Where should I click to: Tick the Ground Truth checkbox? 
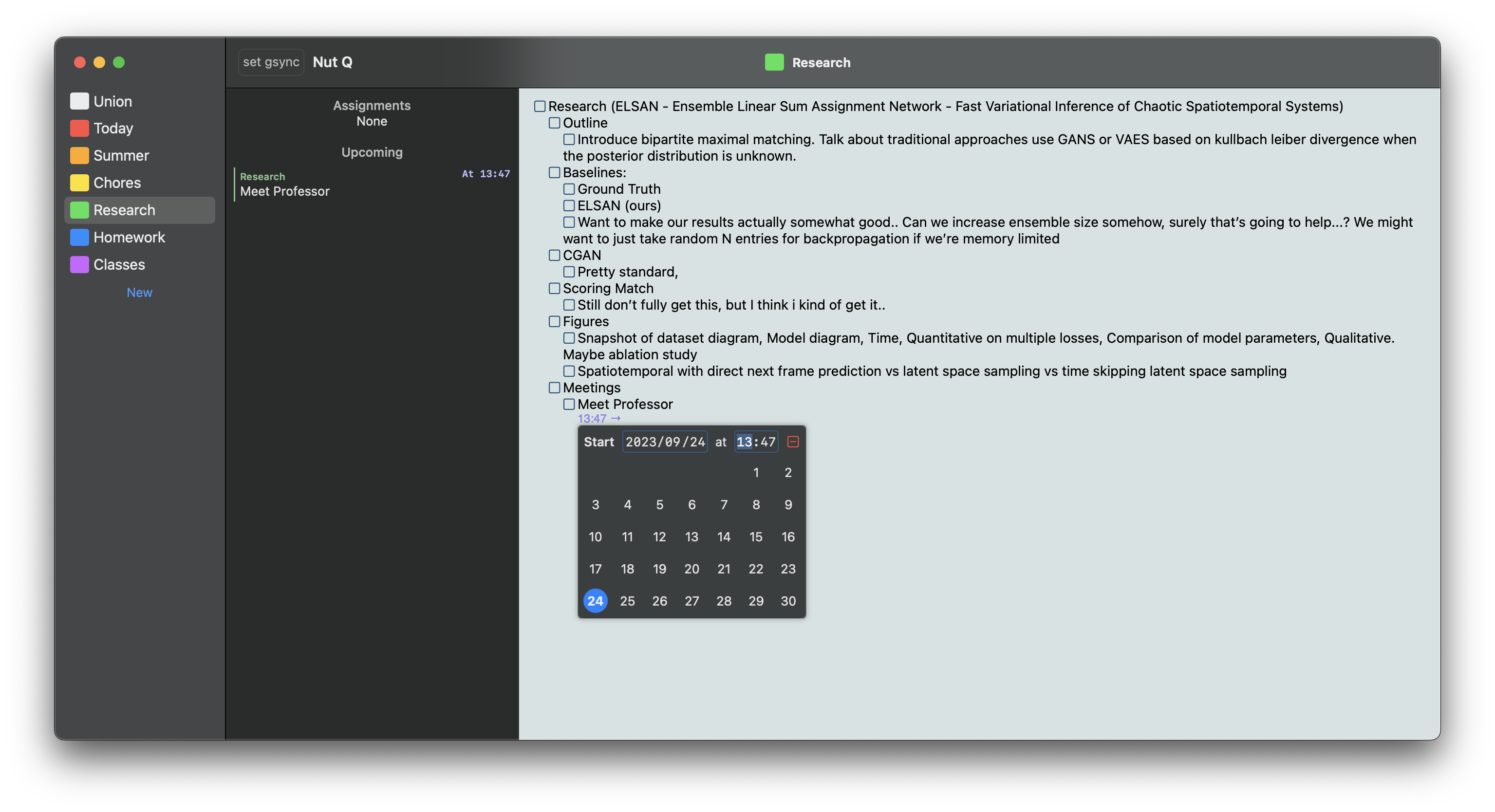tap(569, 189)
